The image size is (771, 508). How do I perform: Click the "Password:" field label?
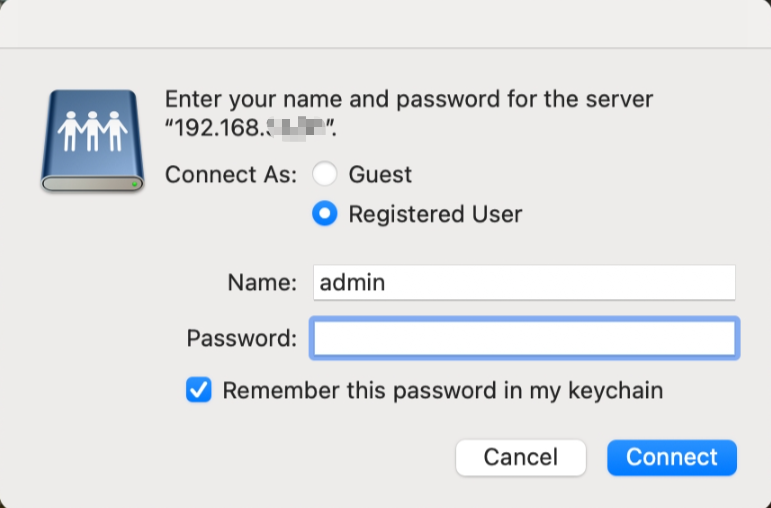[x=241, y=338]
